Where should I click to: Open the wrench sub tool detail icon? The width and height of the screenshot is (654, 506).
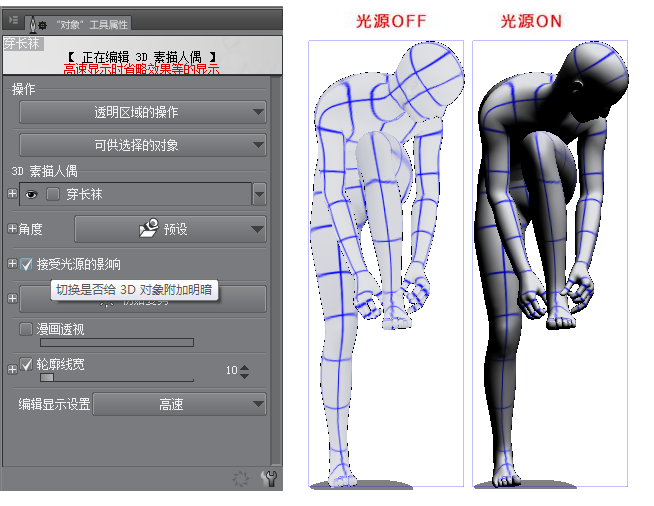coord(269,479)
